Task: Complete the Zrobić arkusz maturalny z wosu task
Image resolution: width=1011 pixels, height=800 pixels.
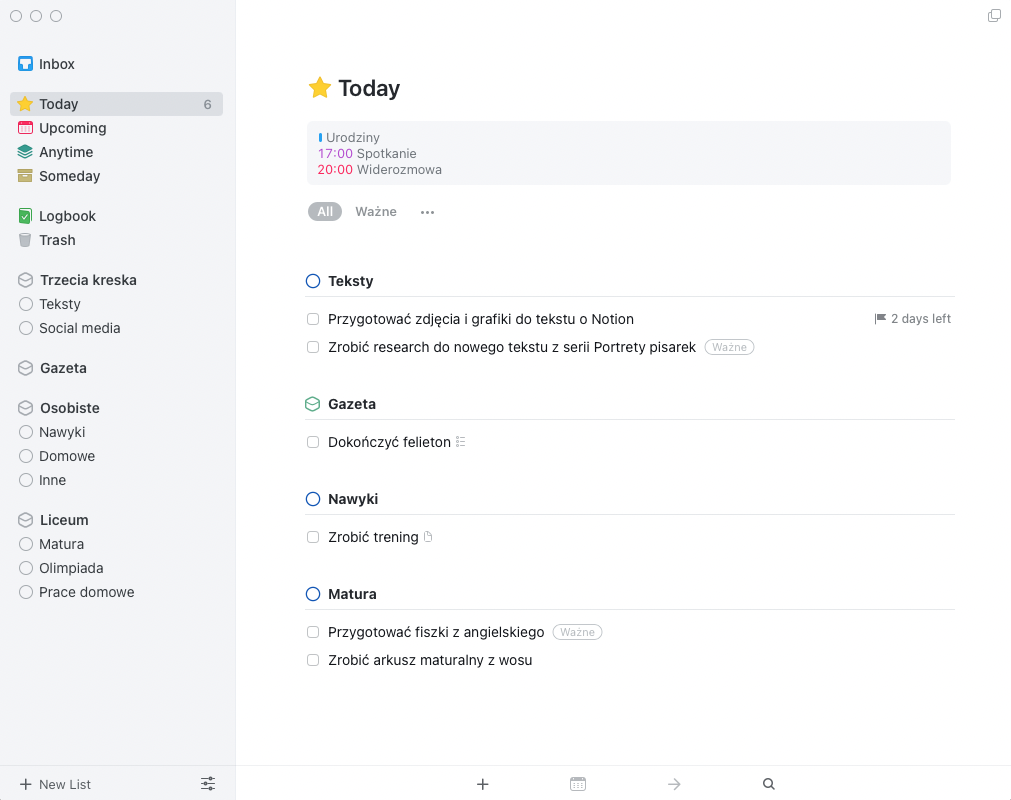Action: (313, 660)
